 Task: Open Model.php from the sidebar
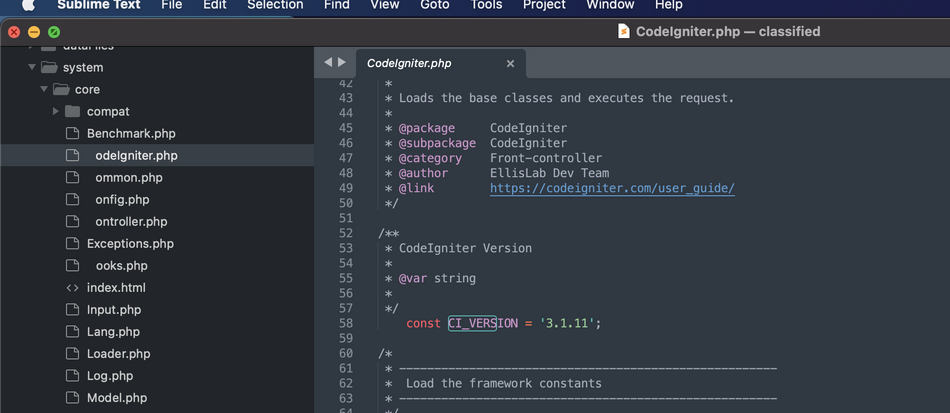click(117, 398)
